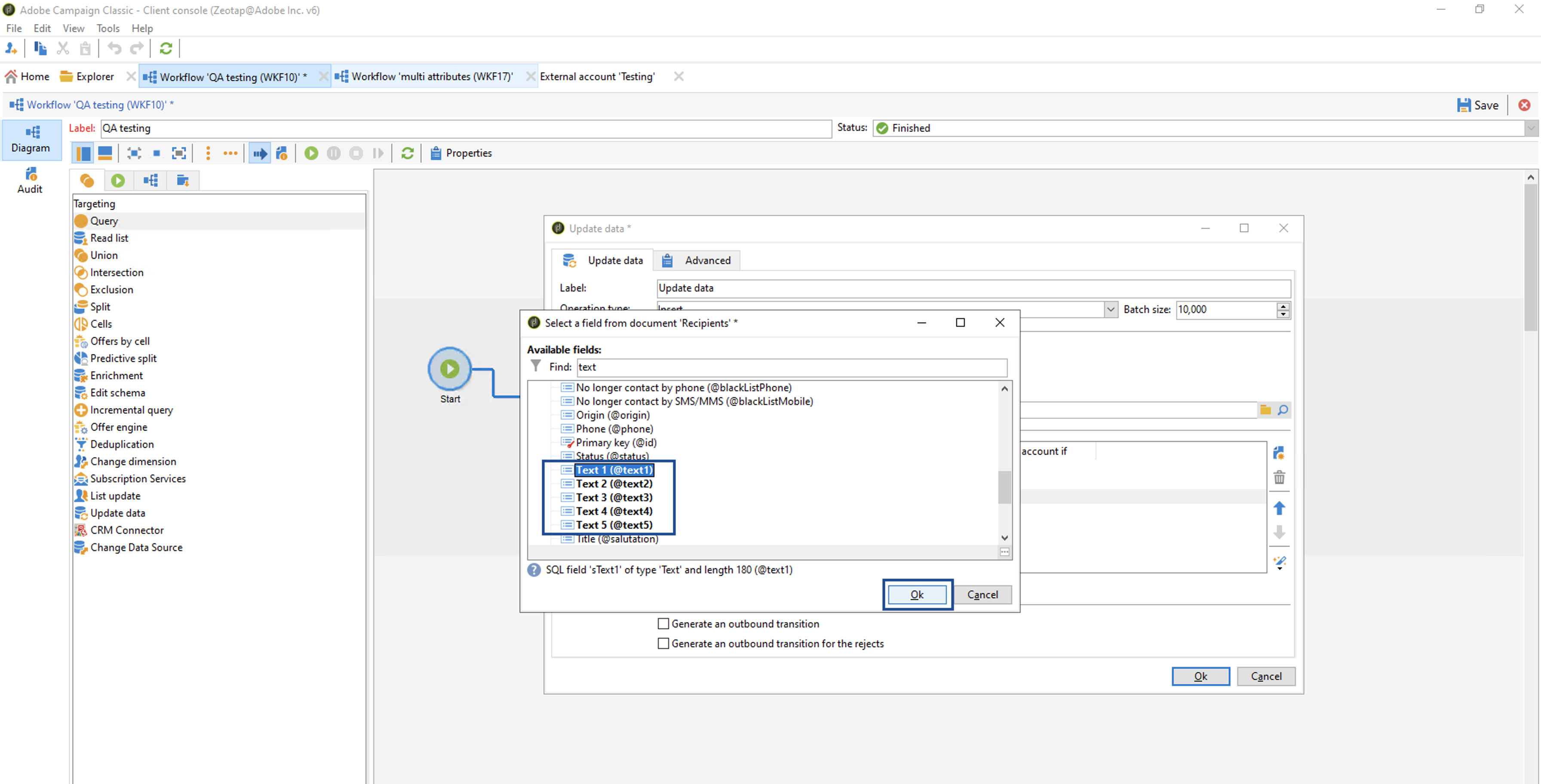
Task: Click Ok in the field selection dialog
Action: coord(916,594)
